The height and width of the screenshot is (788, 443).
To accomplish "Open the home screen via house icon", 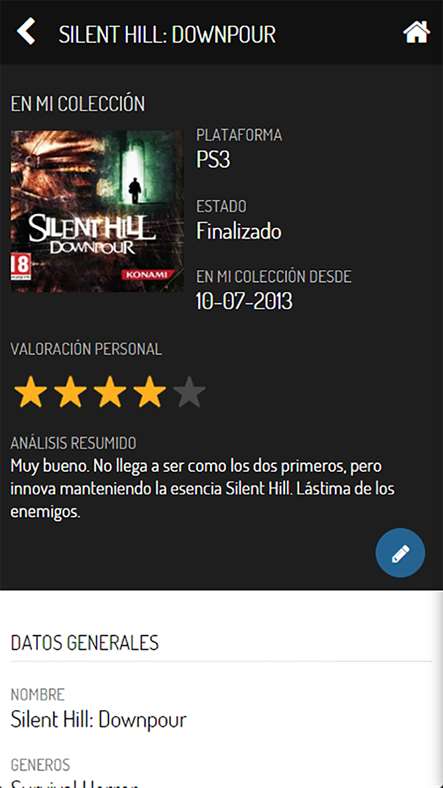I will pyautogui.click(x=416, y=32).
